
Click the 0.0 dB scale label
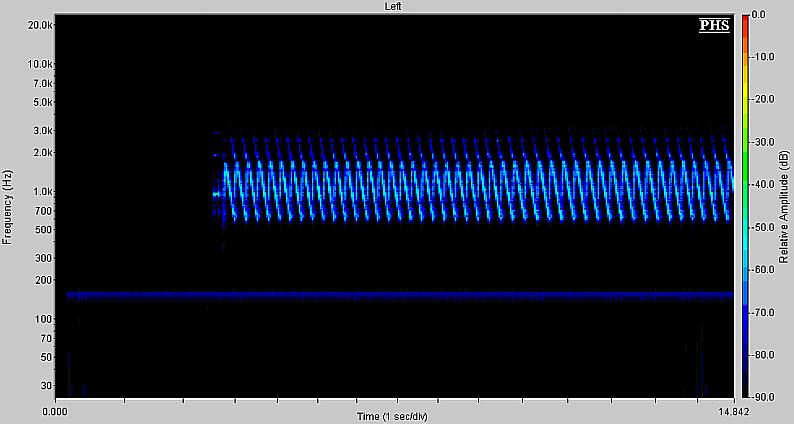click(760, 15)
